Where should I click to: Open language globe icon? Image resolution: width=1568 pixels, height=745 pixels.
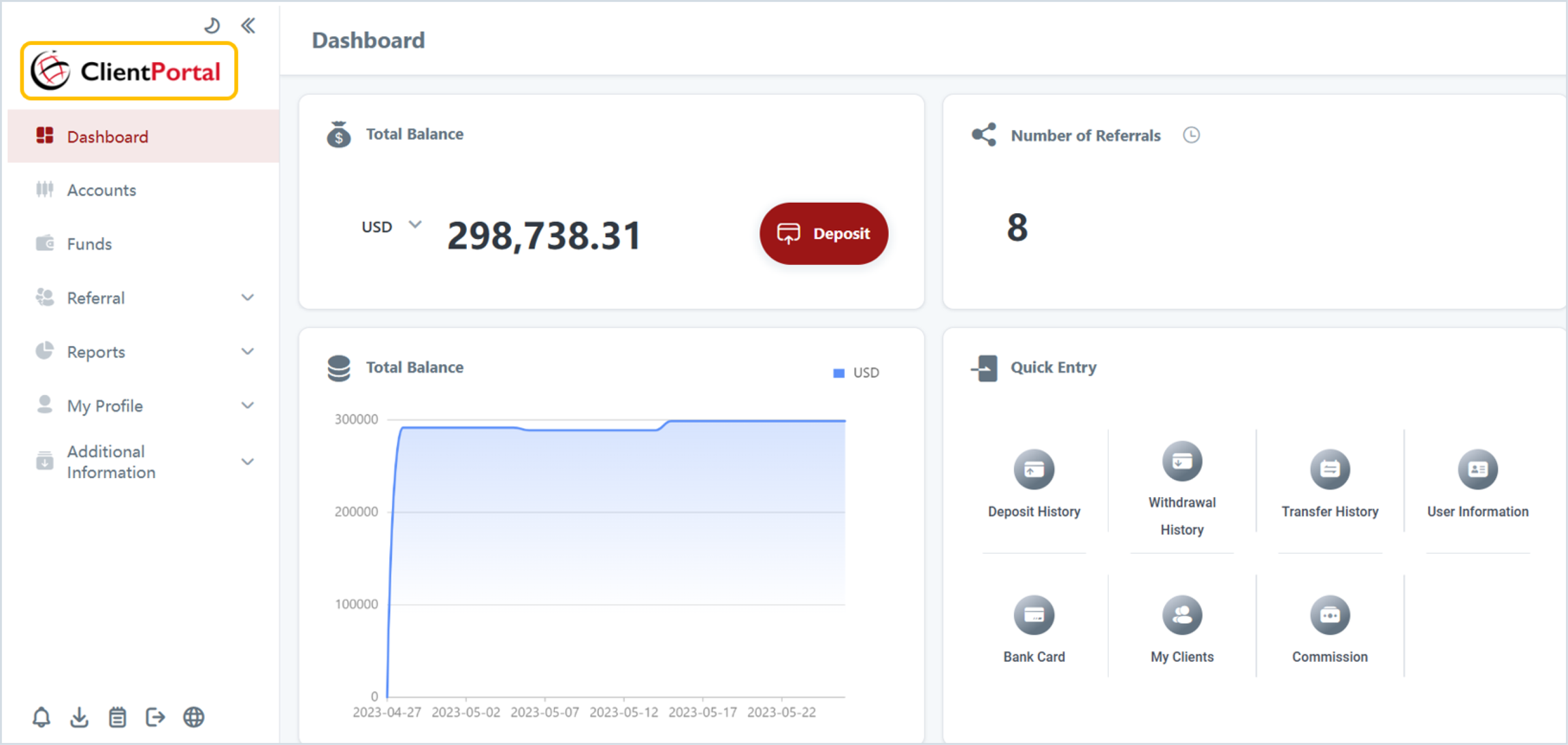coord(193,717)
